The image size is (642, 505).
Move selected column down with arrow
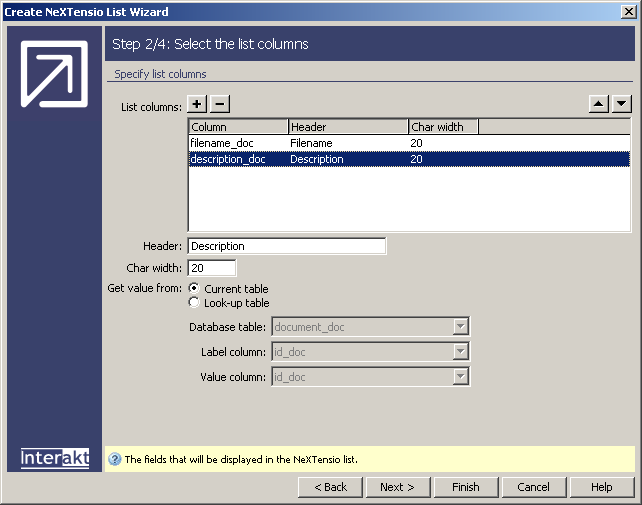(621, 103)
